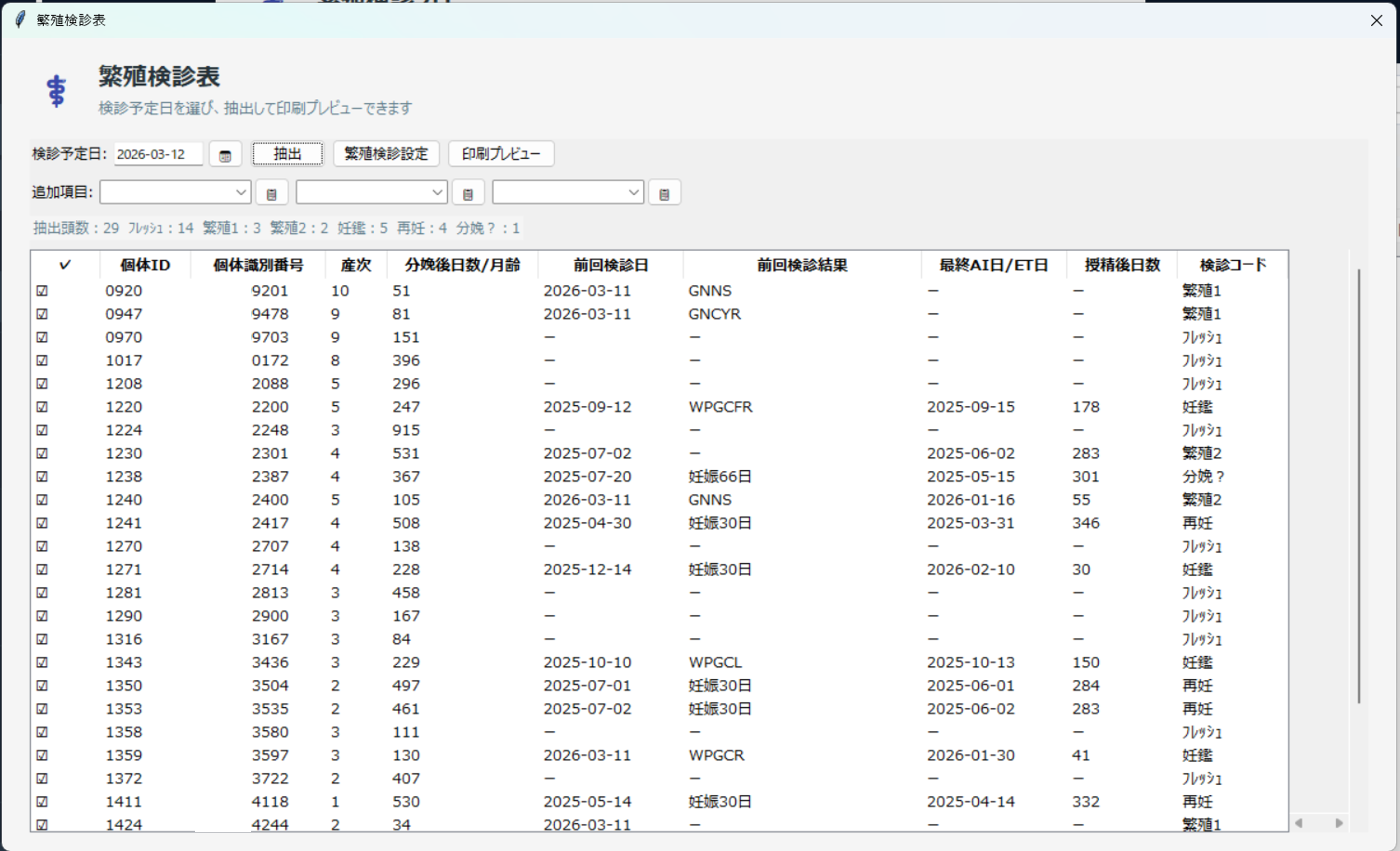Image resolution: width=1400 pixels, height=851 pixels.
Task: Sort by 個体ID column header
Action: click(146, 265)
